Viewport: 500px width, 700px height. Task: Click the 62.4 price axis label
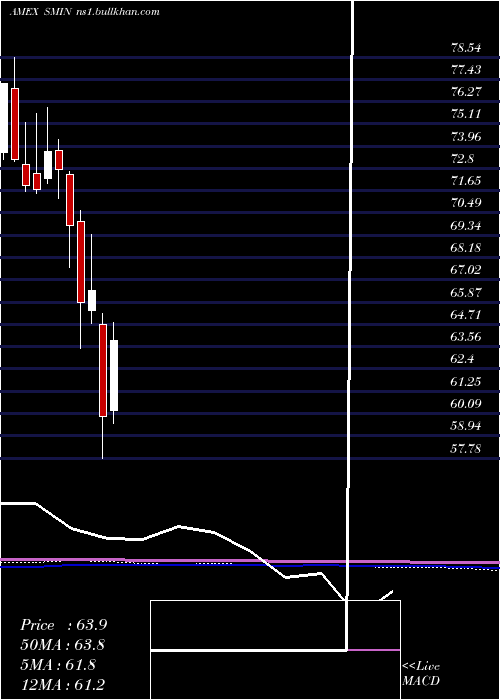462,359
